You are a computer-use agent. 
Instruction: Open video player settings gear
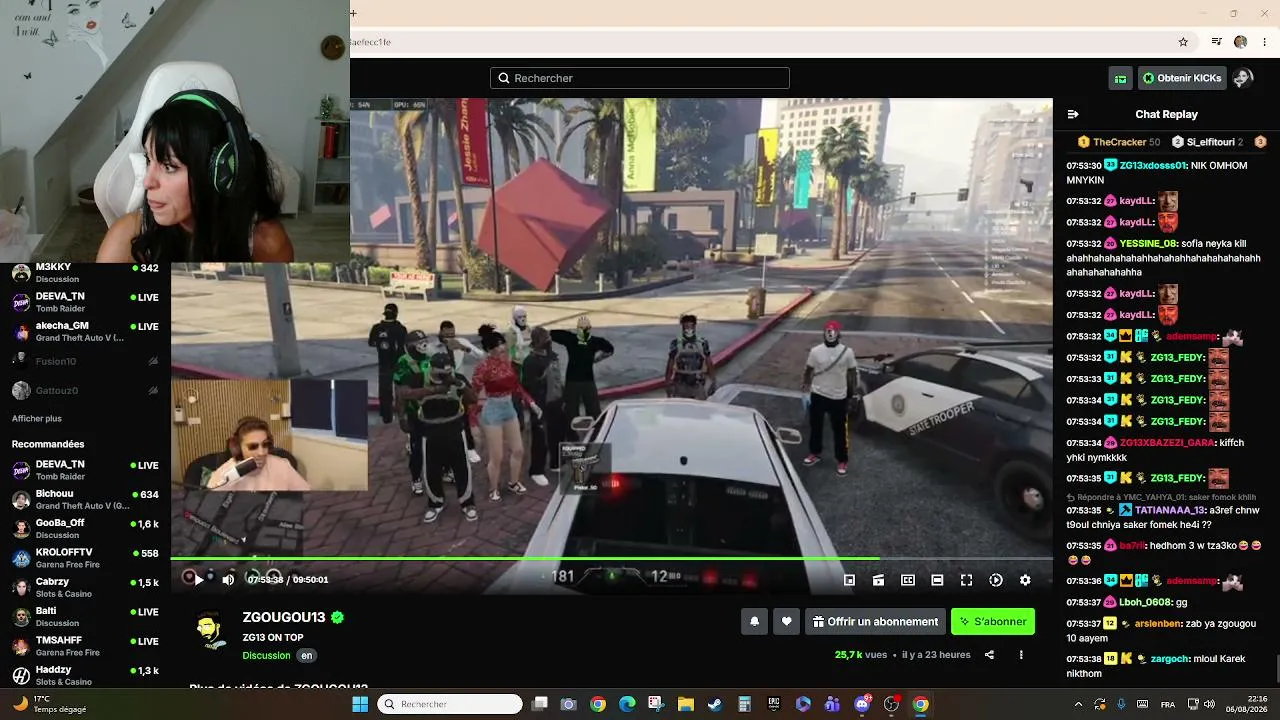tap(1025, 580)
